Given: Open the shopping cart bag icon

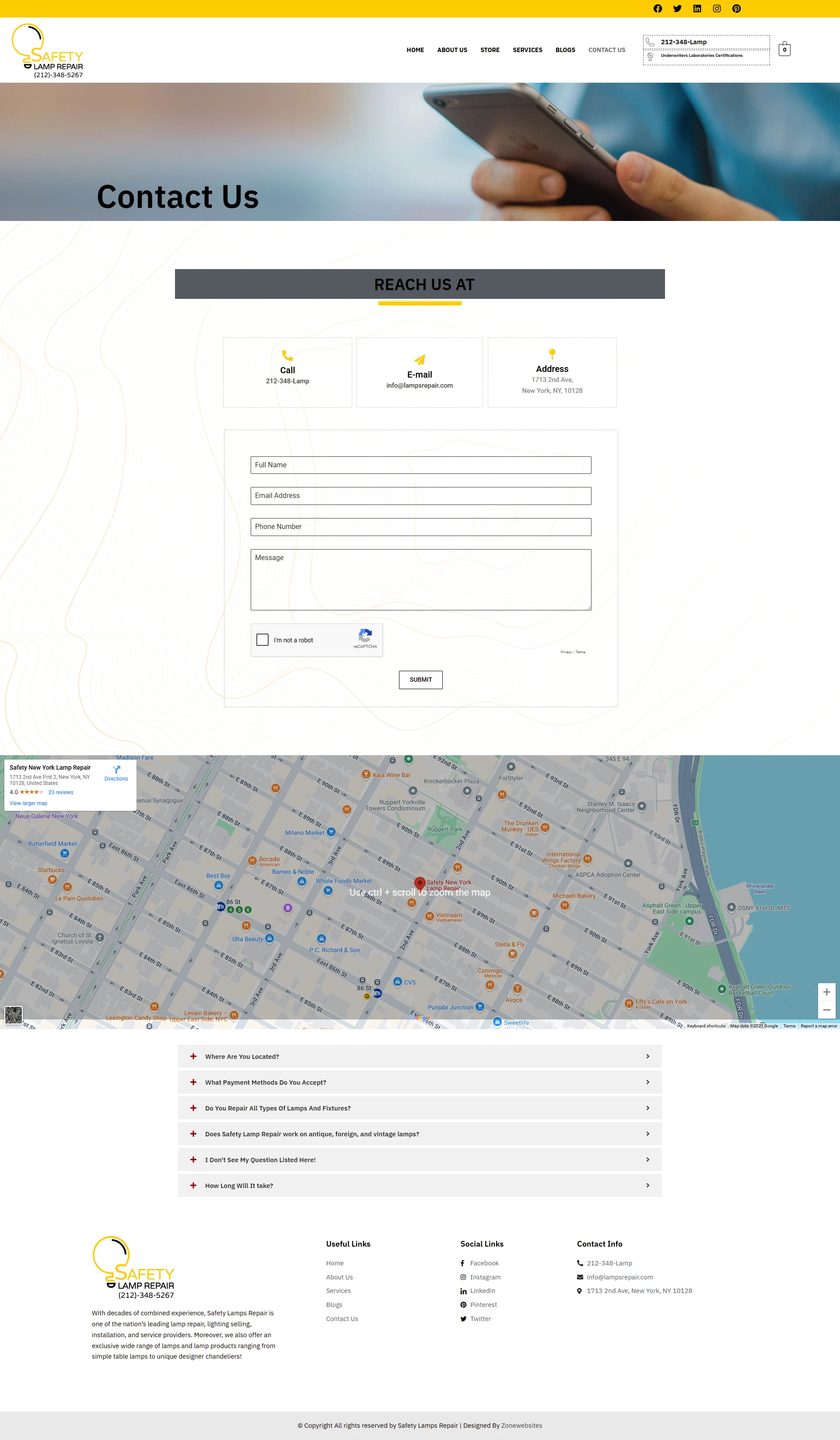Looking at the screenshot, I should 784,49.
